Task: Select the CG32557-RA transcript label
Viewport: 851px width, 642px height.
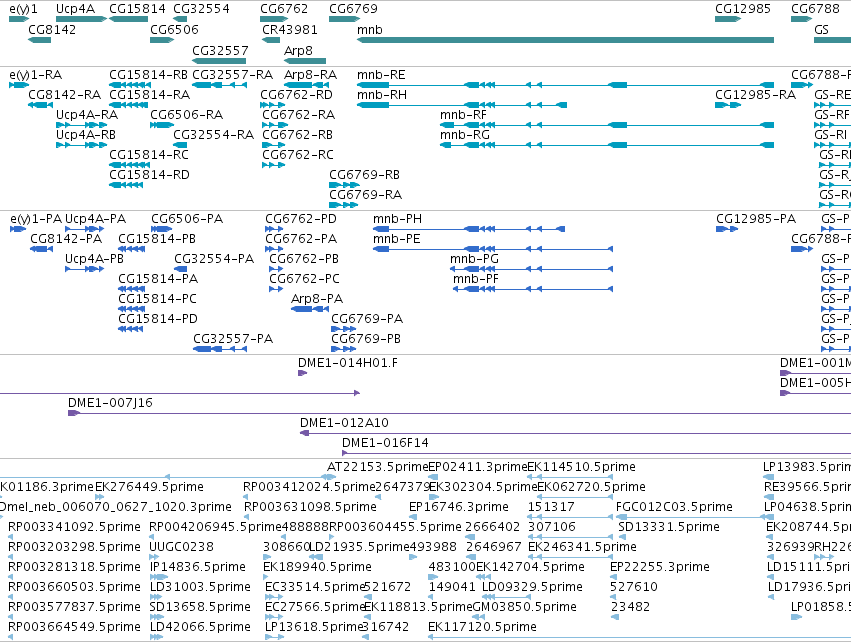Action: (x=232, y=75)
